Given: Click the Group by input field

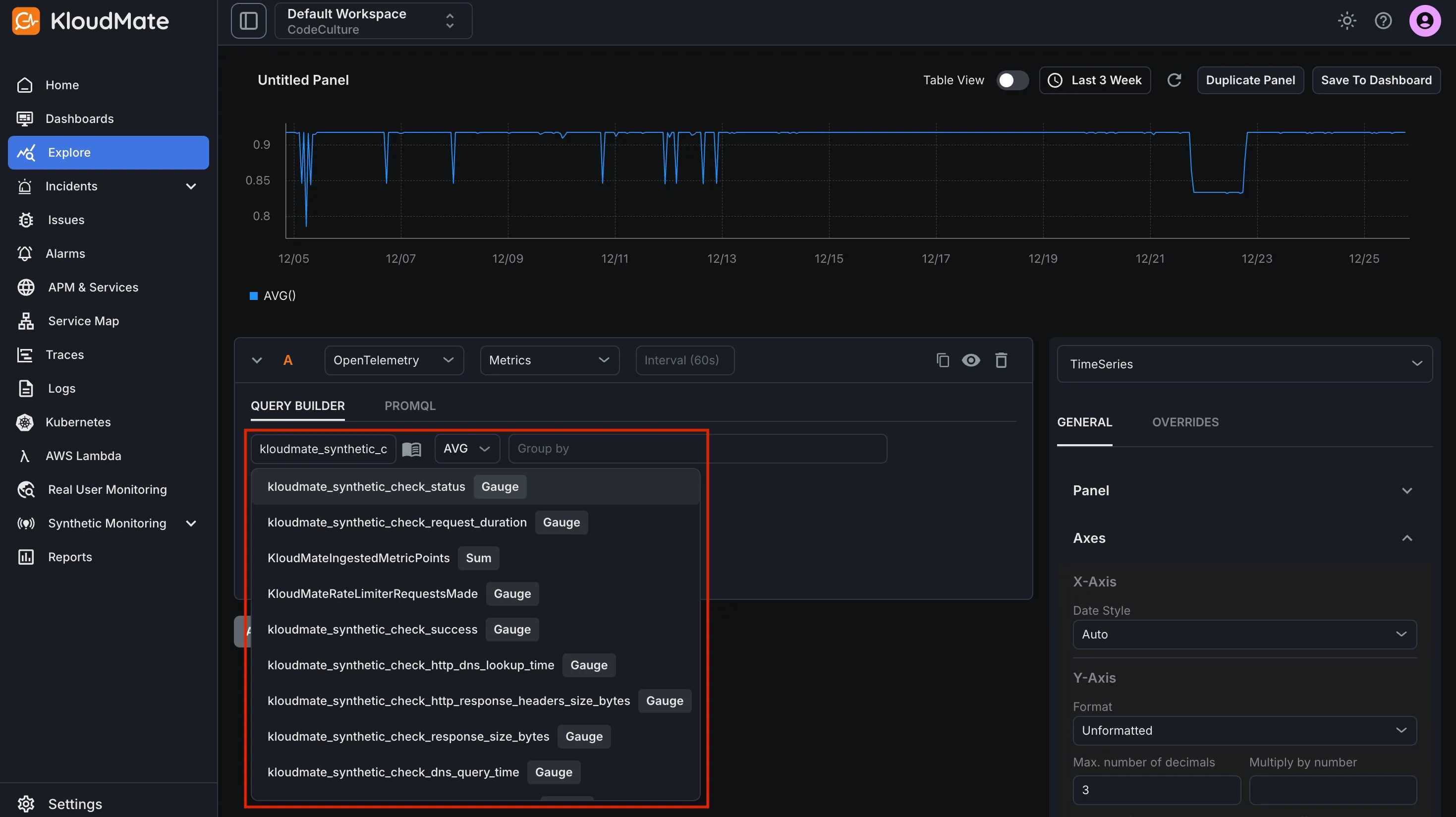Looking at the screenshot, I should tap(697, 449).
